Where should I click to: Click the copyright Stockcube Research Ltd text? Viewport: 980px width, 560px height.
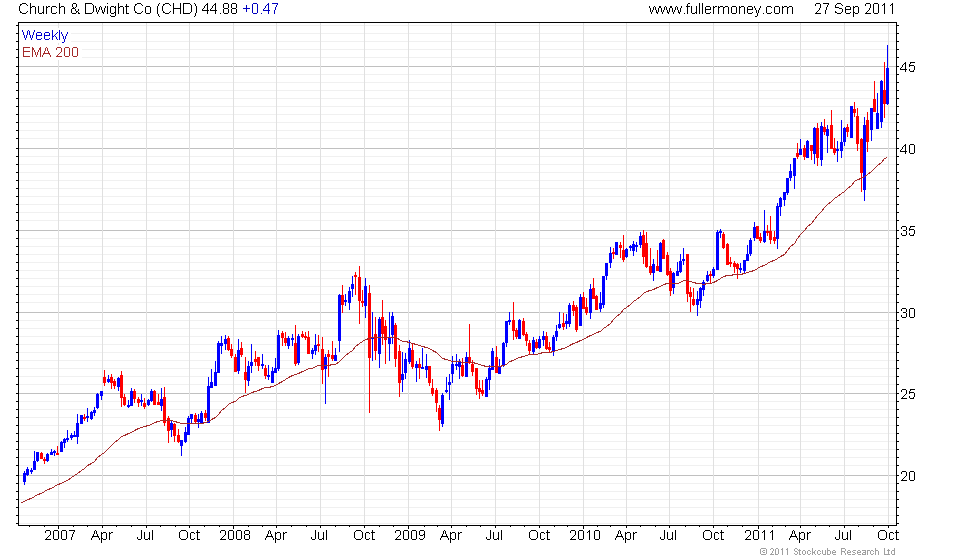click(x=828, y=552)
